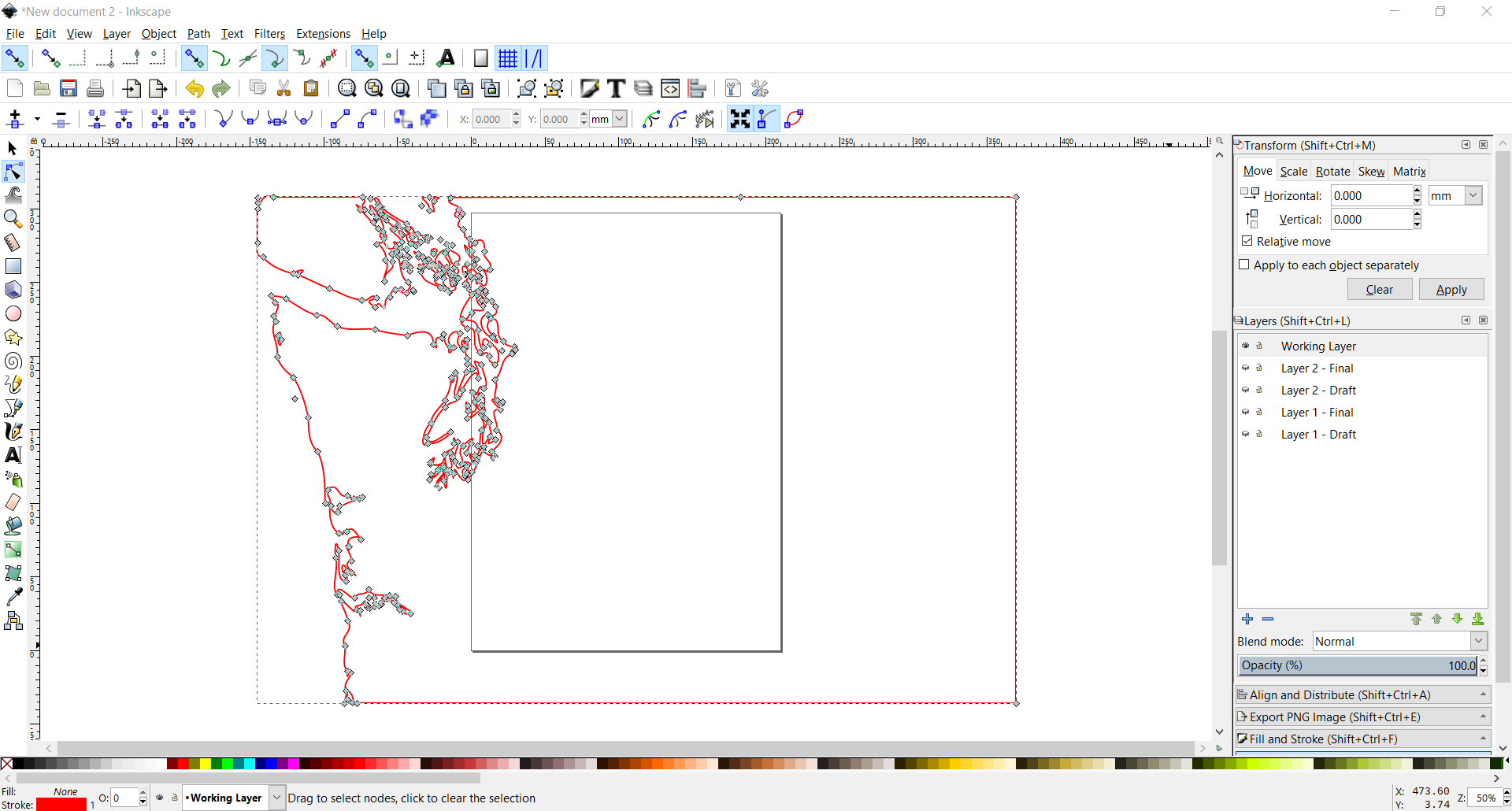Open the Path menu

click(x=198, y=34)
